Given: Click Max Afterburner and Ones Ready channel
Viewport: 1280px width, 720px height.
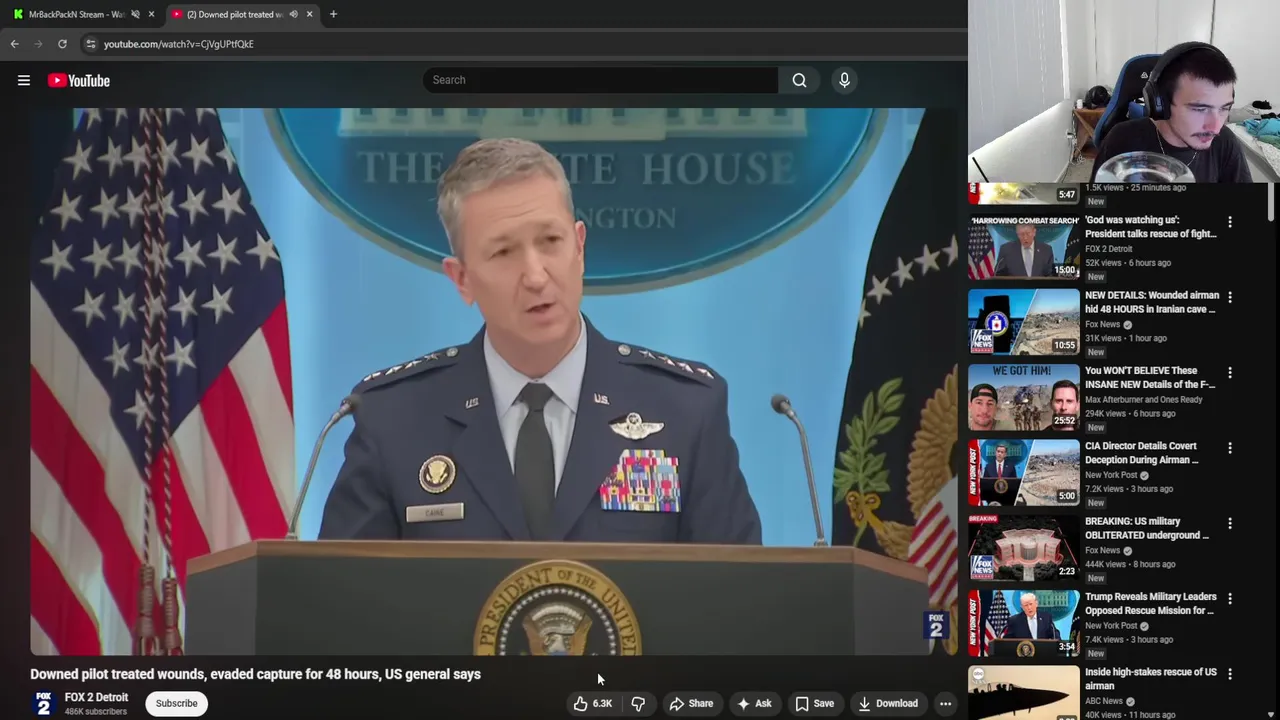Looking at the screenshot, I should click(1144, 400).
